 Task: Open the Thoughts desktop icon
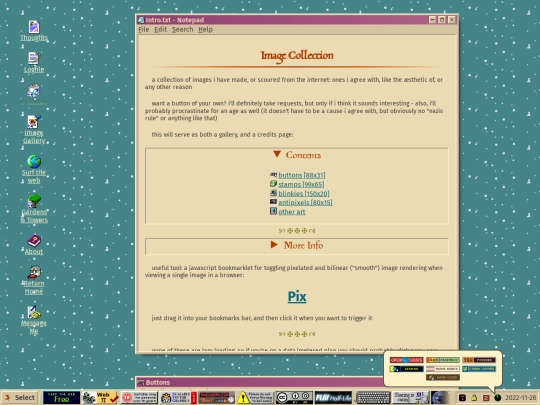click(34, 31)
